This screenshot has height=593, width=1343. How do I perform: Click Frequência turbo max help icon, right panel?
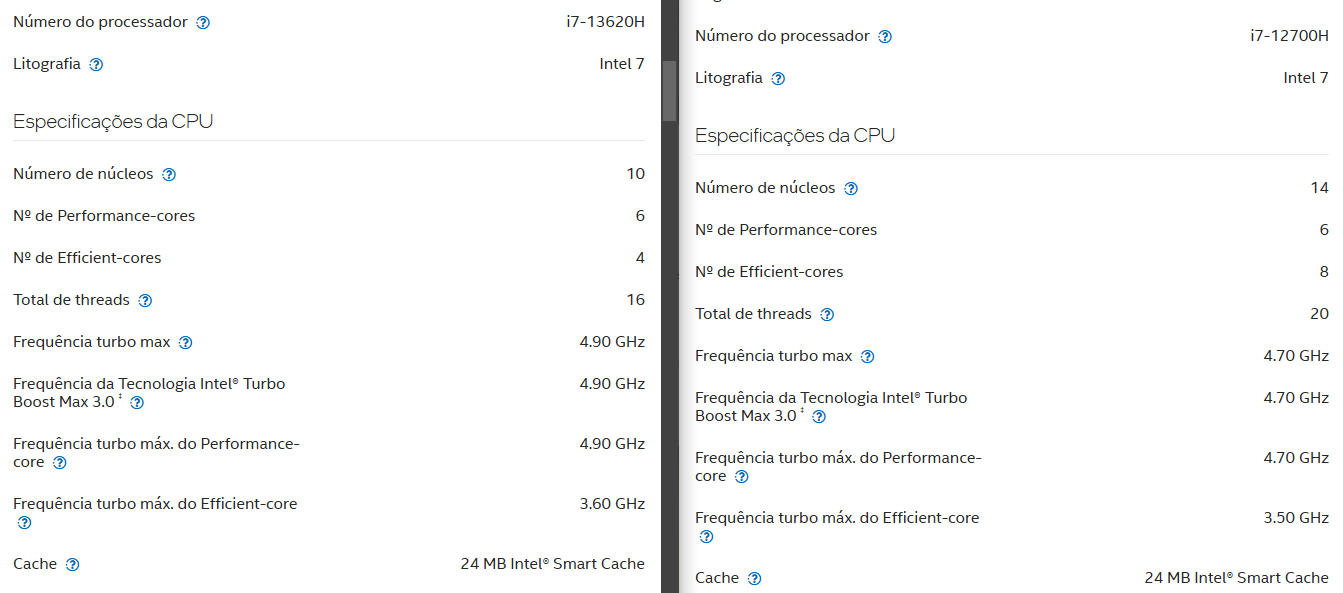(x=867, y=357)
